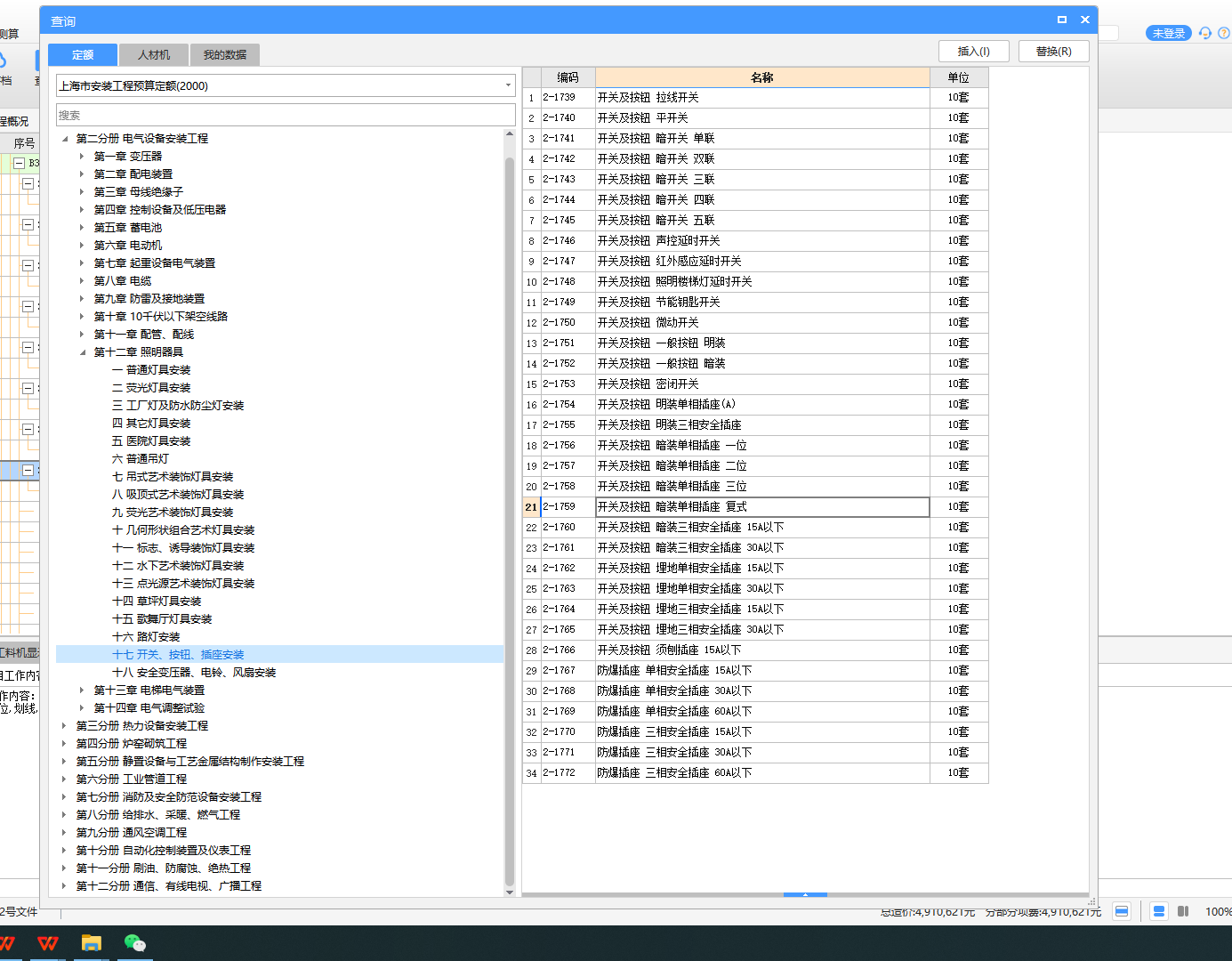
Task: Open the 上海市安装工程预算定额(2000) dropdown
Action: 286,85
